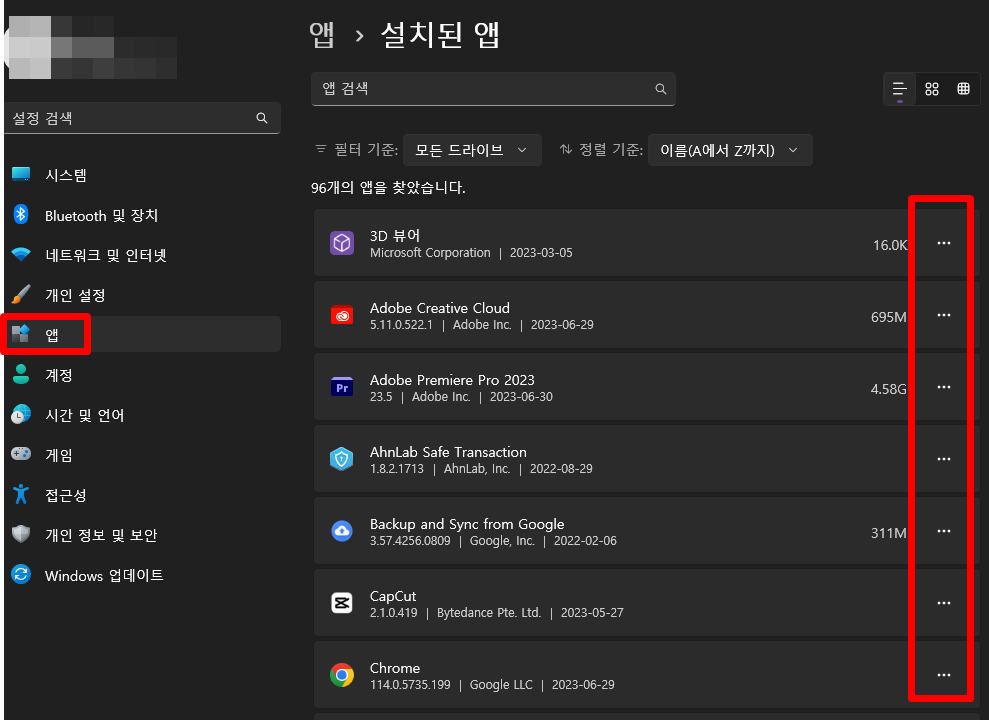Click the 16.0KB size of 3D 뷰어
Image resolution: width=989 pixels, height=720 pixels.
coord(890,245)
